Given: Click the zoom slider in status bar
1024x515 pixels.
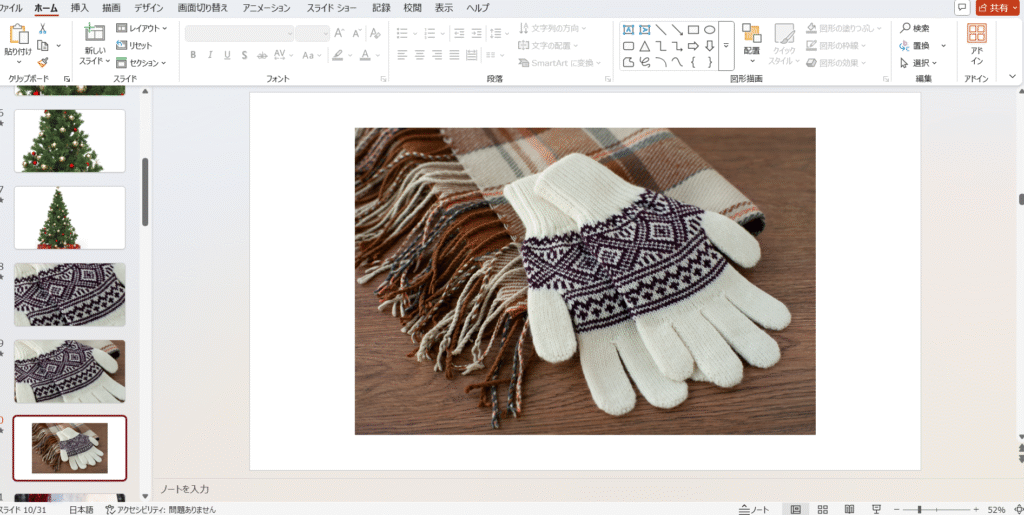Looking at the screenshot, I should pos(919,509).
